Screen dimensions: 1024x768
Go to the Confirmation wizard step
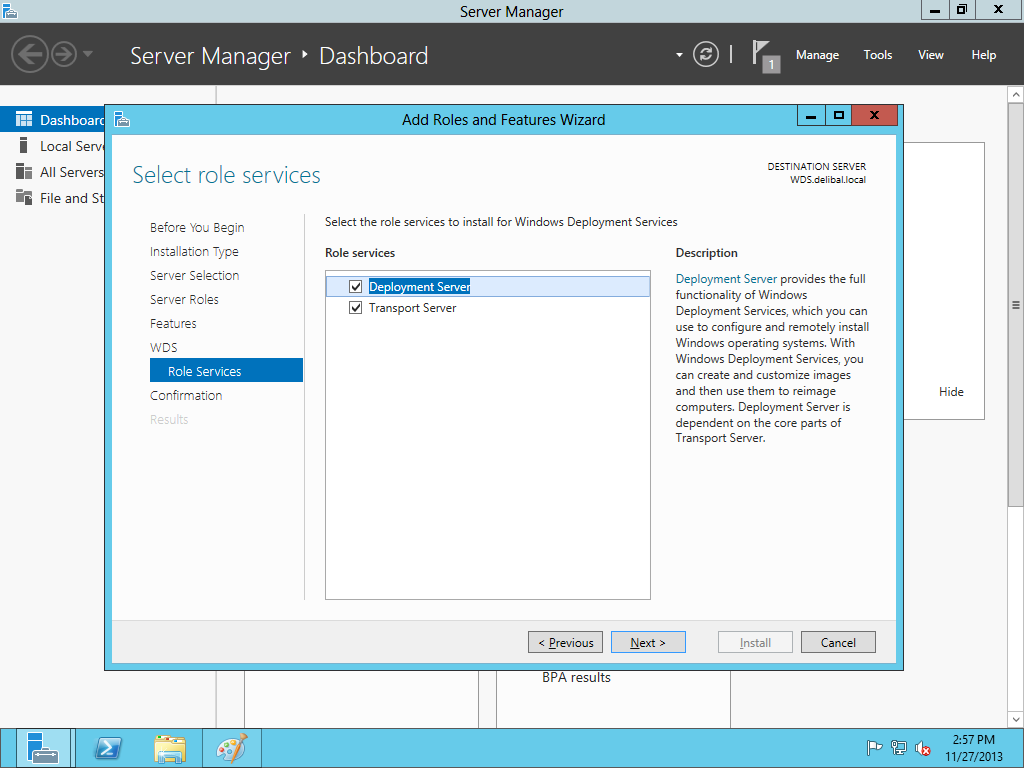(x=186, y=395)
